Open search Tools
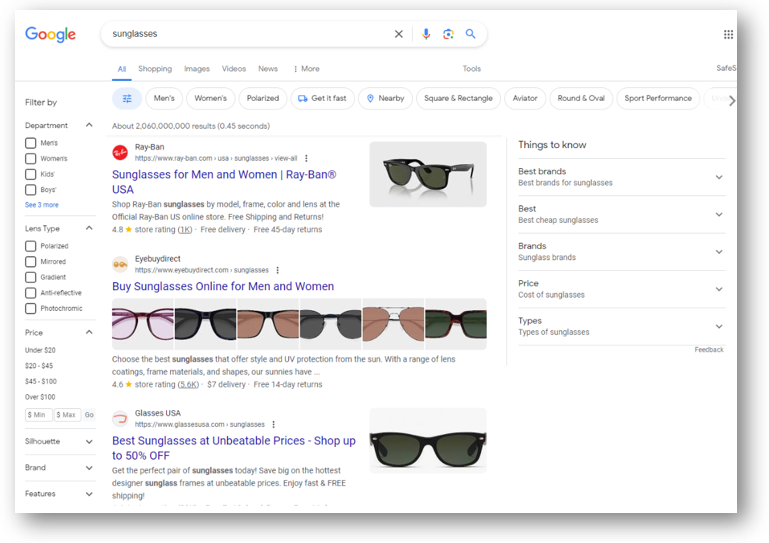This screenshot has width=769, height=543. point(472,69)
